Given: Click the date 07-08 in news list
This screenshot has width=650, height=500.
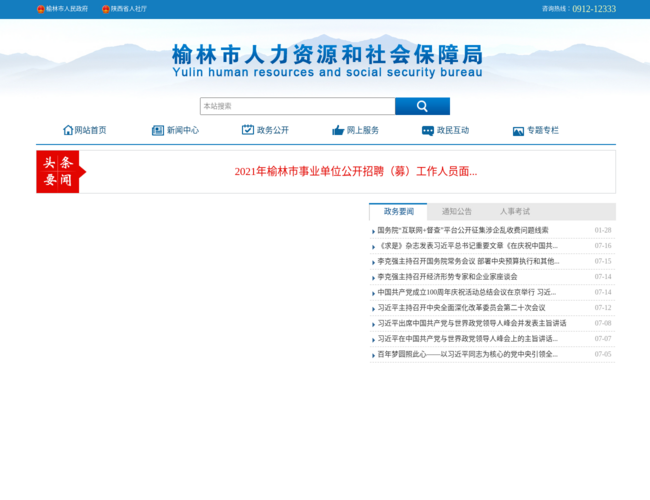Looking at the screenshot, I should coord(603,323).
